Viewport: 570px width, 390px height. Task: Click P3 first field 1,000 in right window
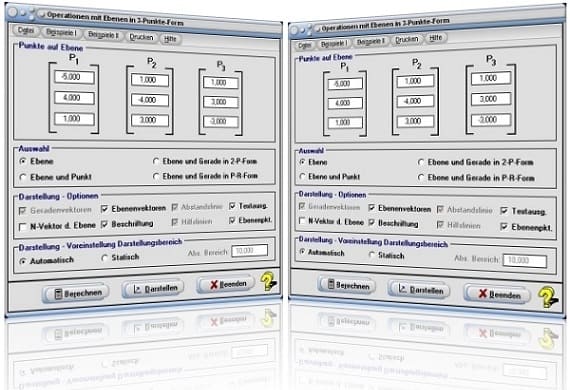click(491, 78)
